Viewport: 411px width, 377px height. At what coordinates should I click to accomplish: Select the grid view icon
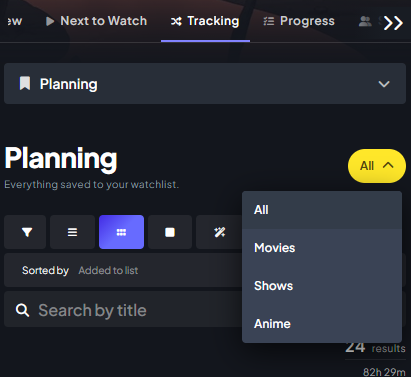[121, 232]
